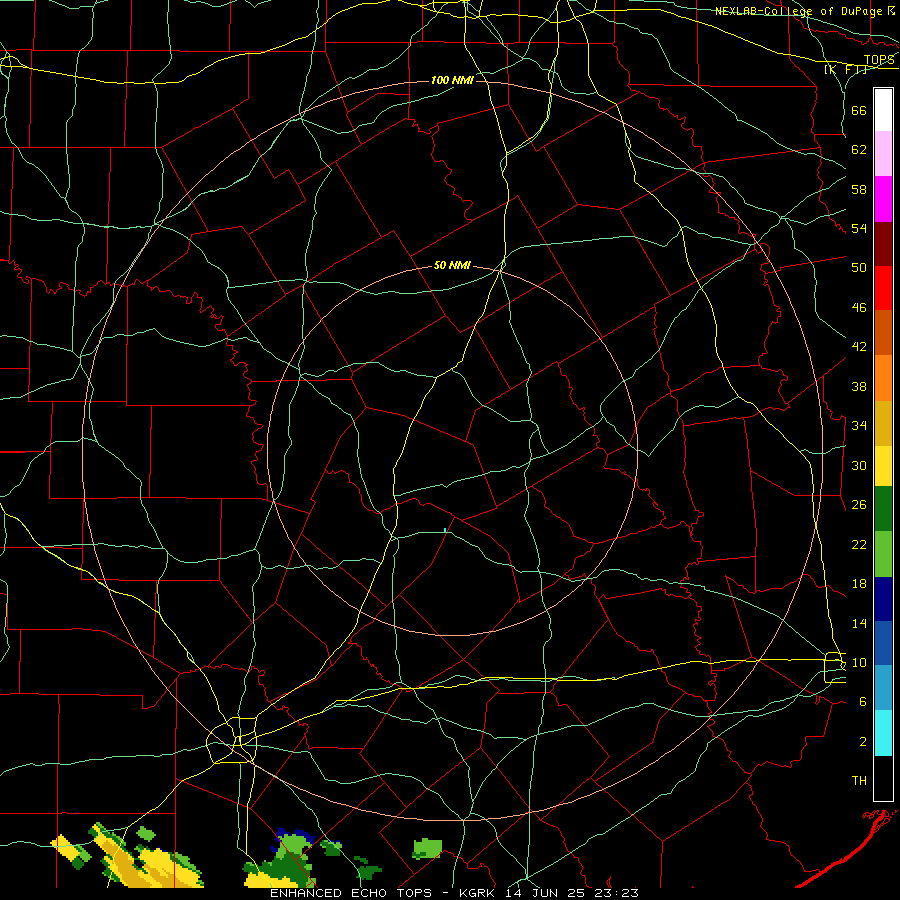Choose the navy blue legend swatch
The image size is (900, 900).
(883, 599)
